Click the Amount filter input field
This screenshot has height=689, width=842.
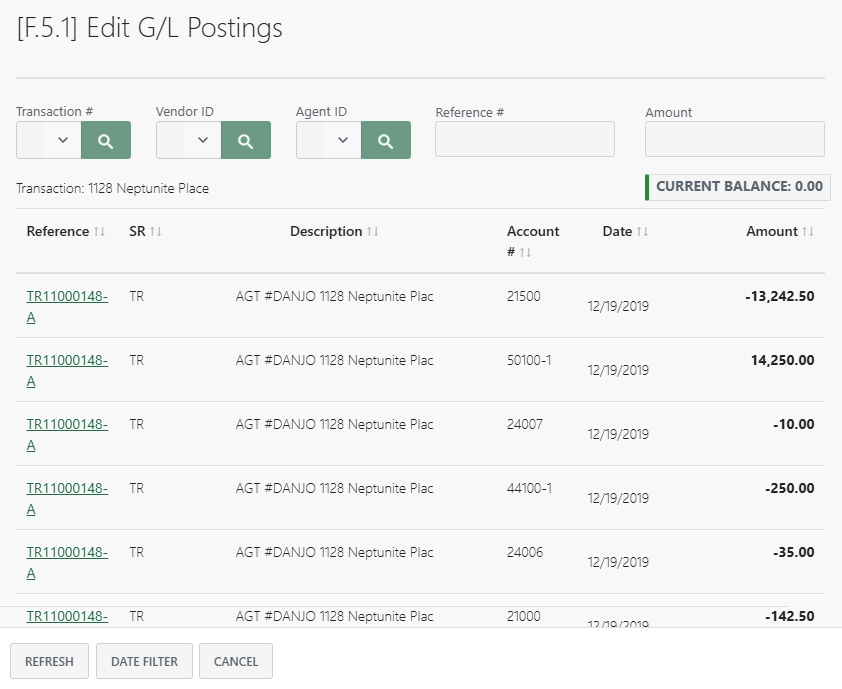[734, 139]
